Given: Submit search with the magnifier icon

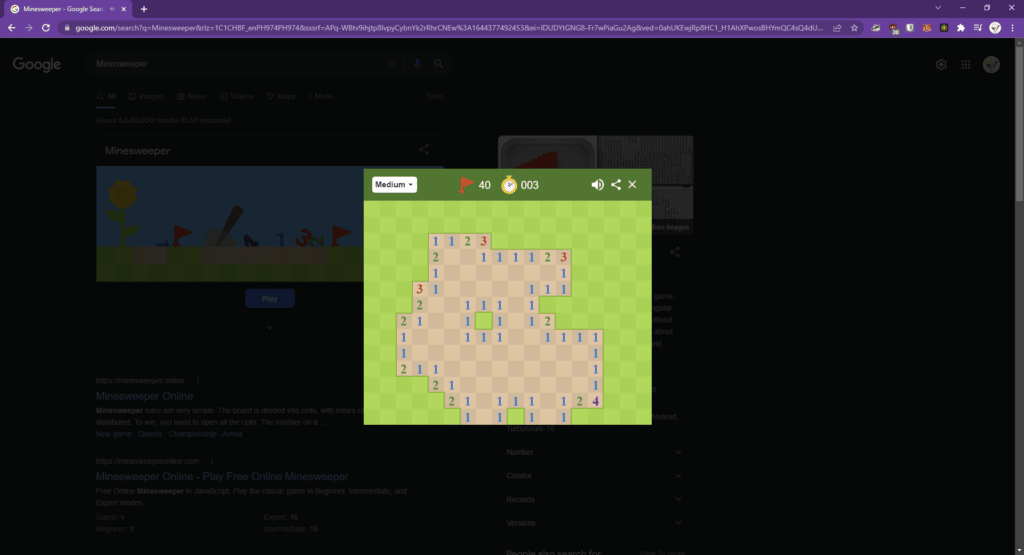Looking at the screenshot, I should (438, 64).
